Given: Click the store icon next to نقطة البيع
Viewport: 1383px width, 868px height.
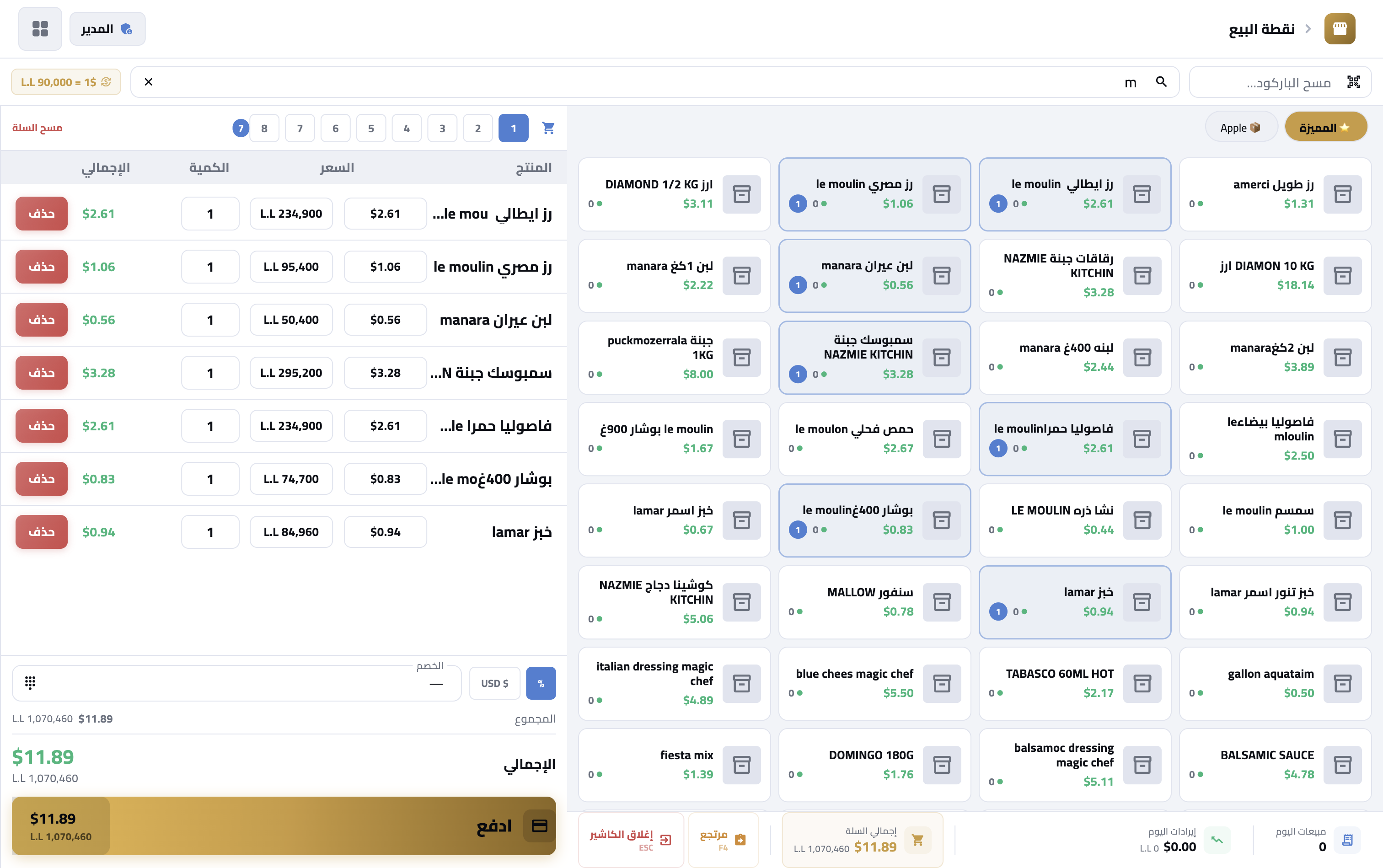Looking at the screenshot, I should [x=1340, y=29].
